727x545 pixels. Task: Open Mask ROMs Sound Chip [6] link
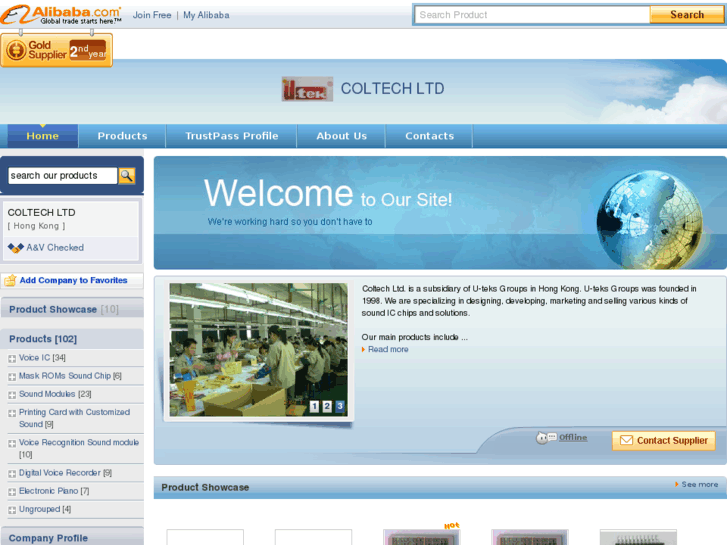tap(70, 376)
